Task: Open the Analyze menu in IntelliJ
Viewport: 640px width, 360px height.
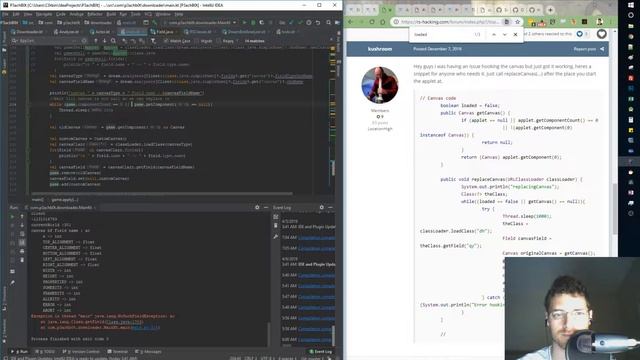Action: 76,14
